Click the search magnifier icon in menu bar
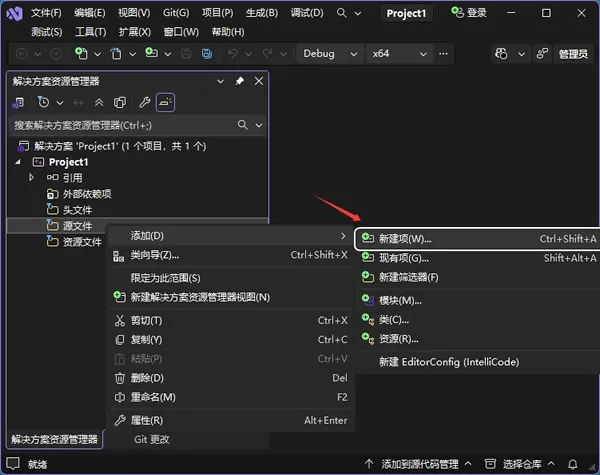 tap(341, 13)
